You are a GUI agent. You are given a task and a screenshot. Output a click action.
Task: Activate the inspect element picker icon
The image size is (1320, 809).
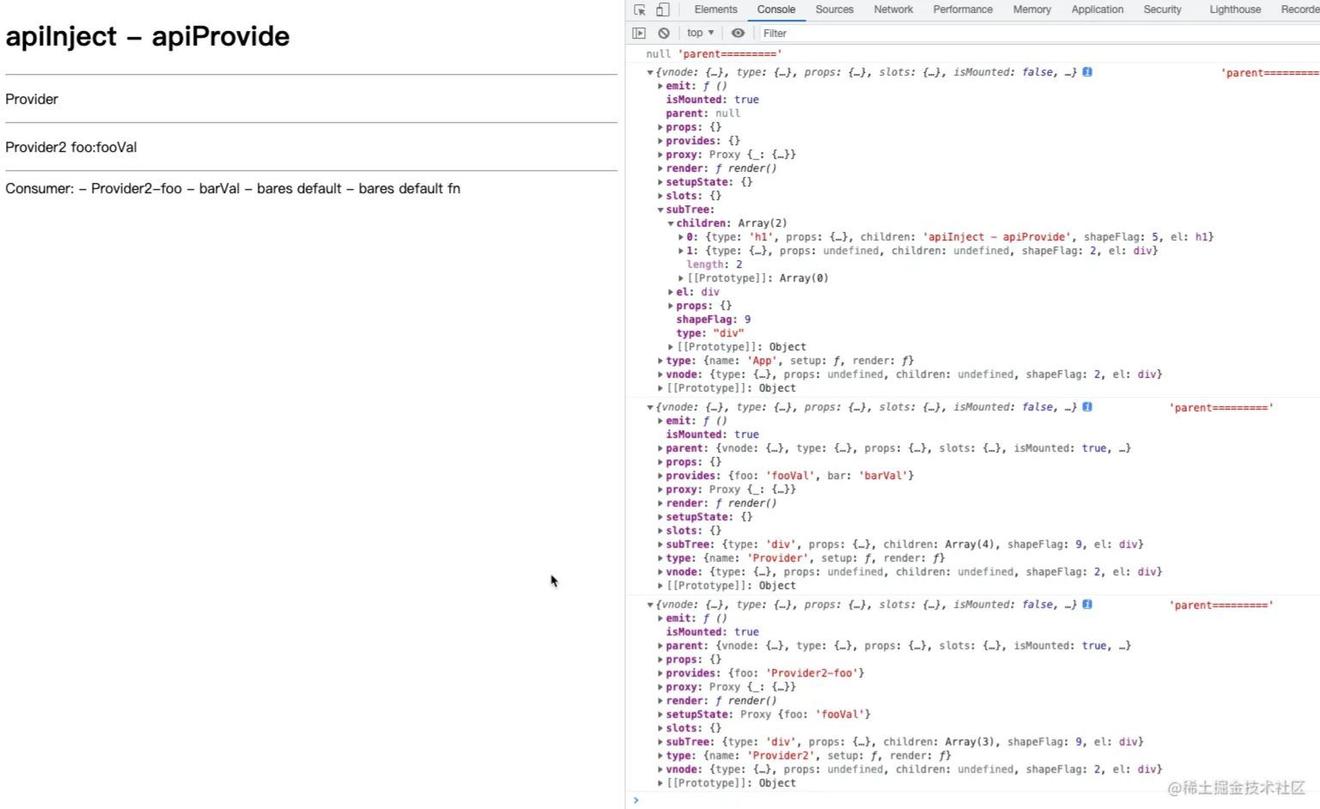click(640, 10)
